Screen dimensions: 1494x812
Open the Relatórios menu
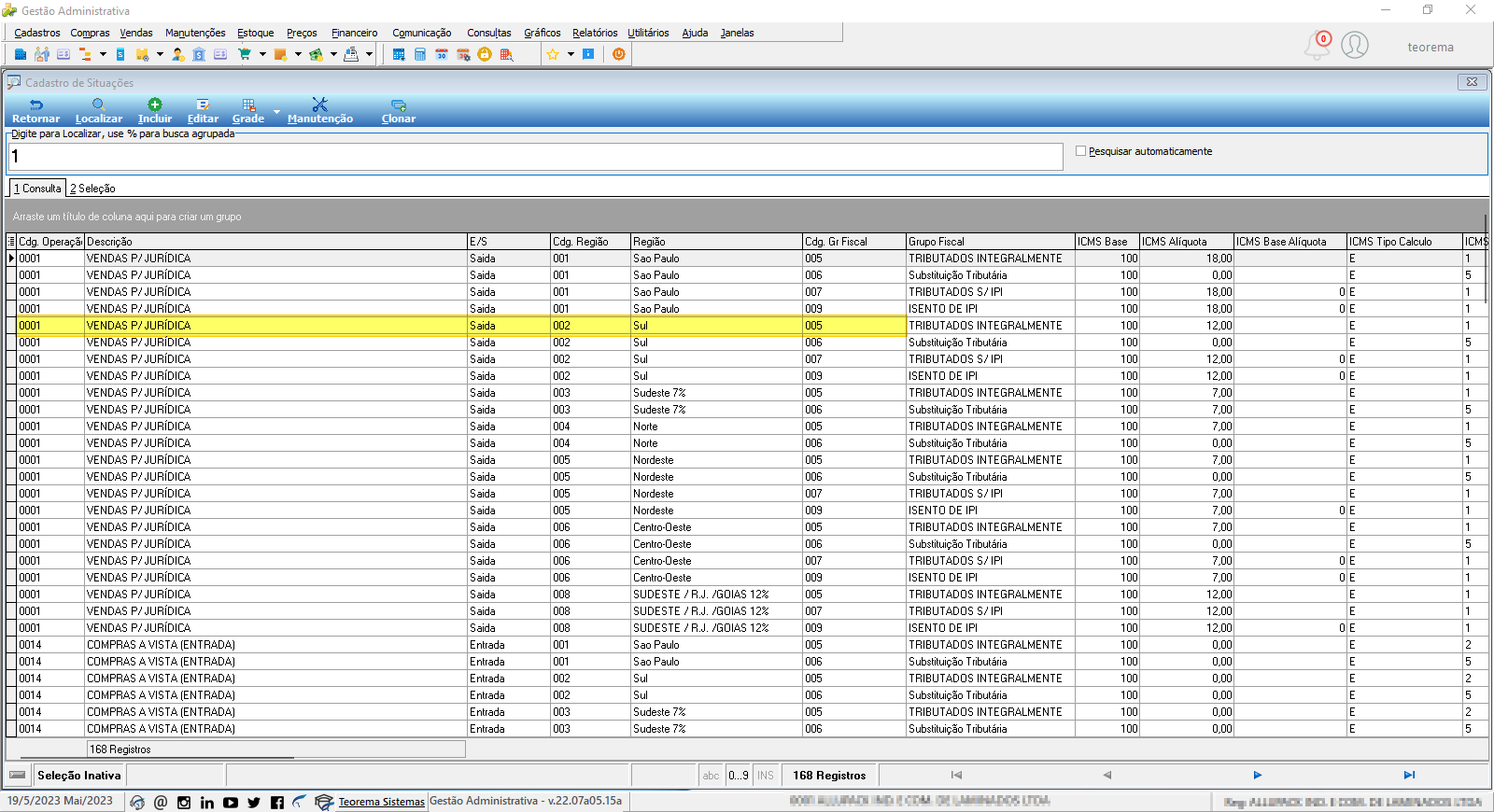coord(595,33)
